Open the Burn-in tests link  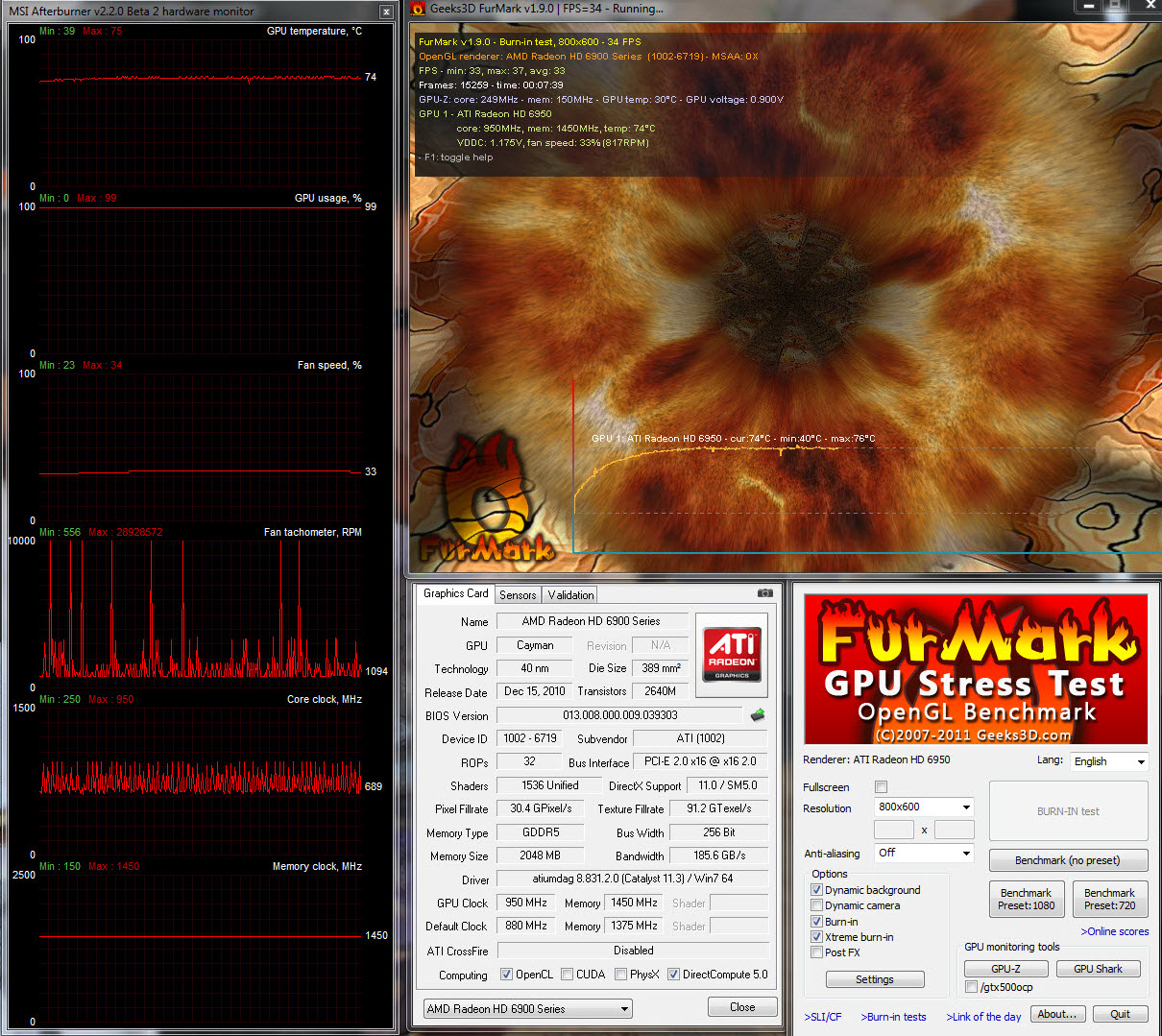coord(893,1017)
